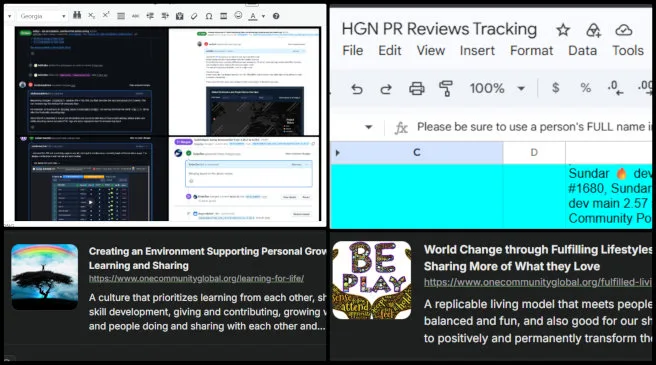Viewport: 656px width, 365px height.
Task: Star the HGN PR Reviews Tracking sheet
Action: (x=563, y=30)
